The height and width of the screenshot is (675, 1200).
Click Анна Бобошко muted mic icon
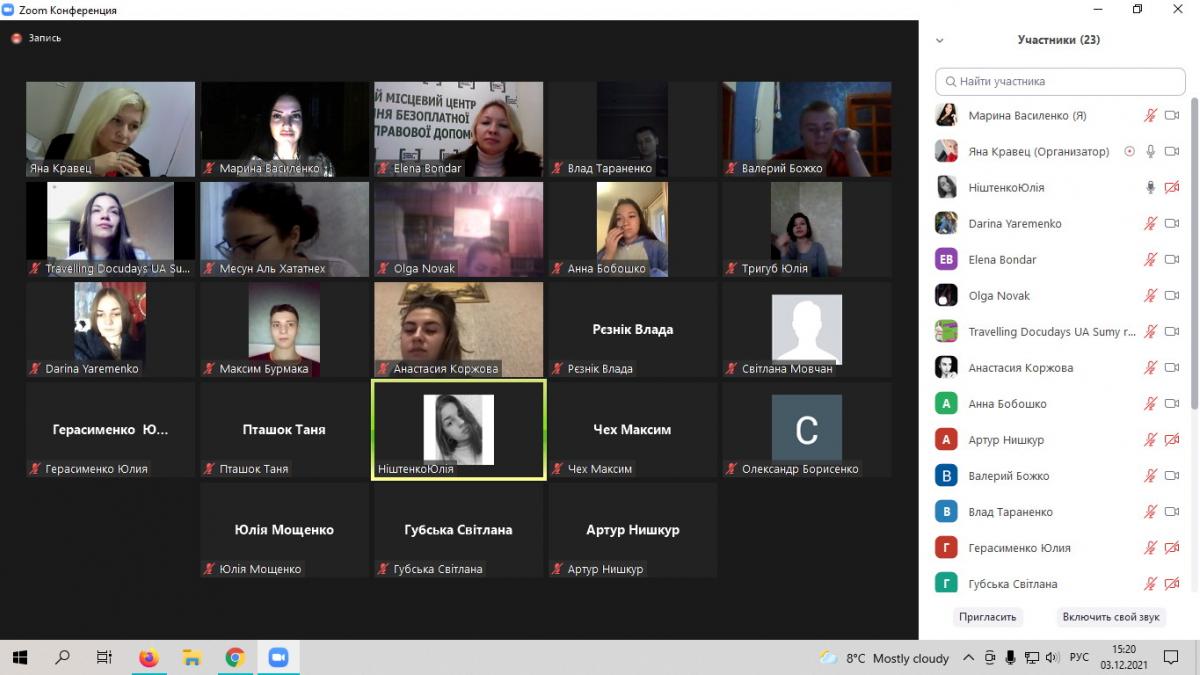pos(1151,404)
